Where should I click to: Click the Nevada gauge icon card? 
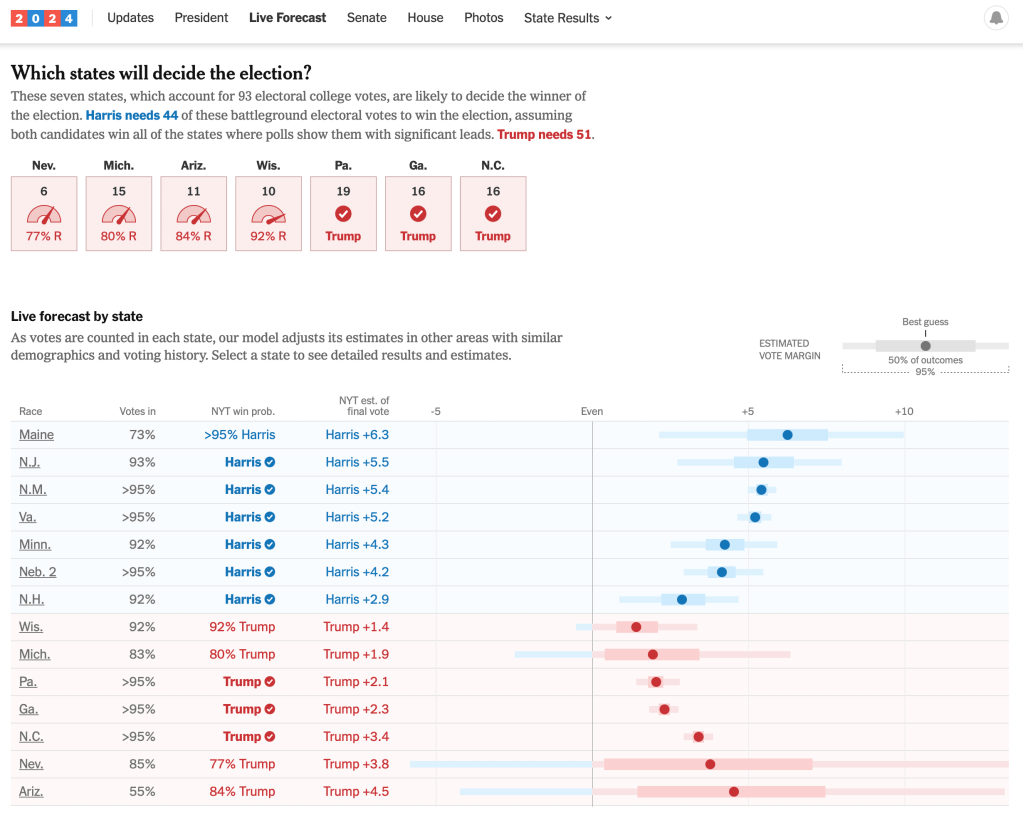tap(44, 214)
